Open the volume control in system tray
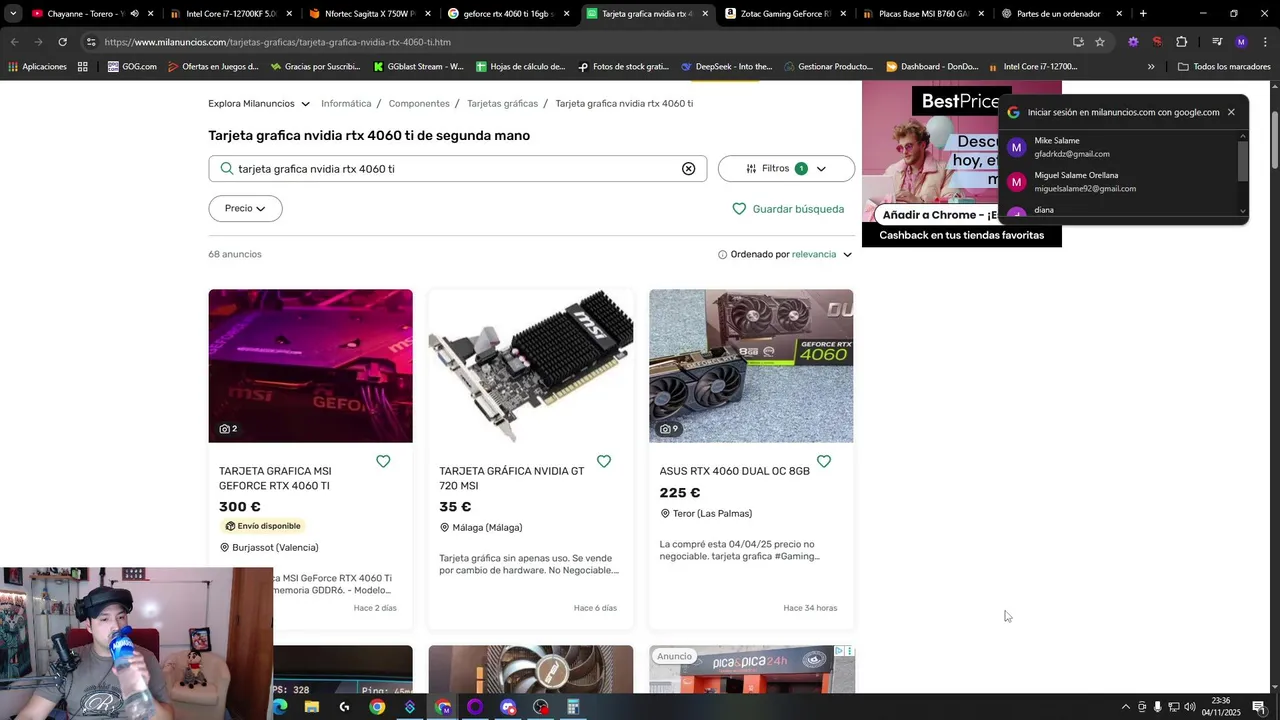This screenshot has width=1280, height=720. [1190, 707]
